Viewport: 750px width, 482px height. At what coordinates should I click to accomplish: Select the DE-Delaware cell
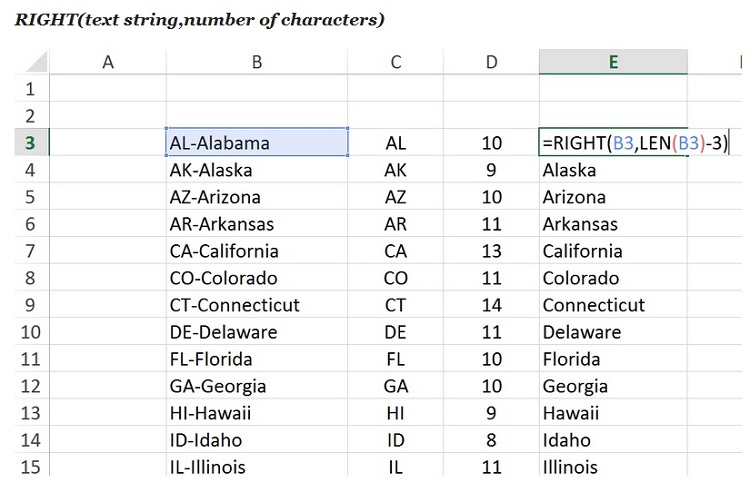[x=257, y=332]
